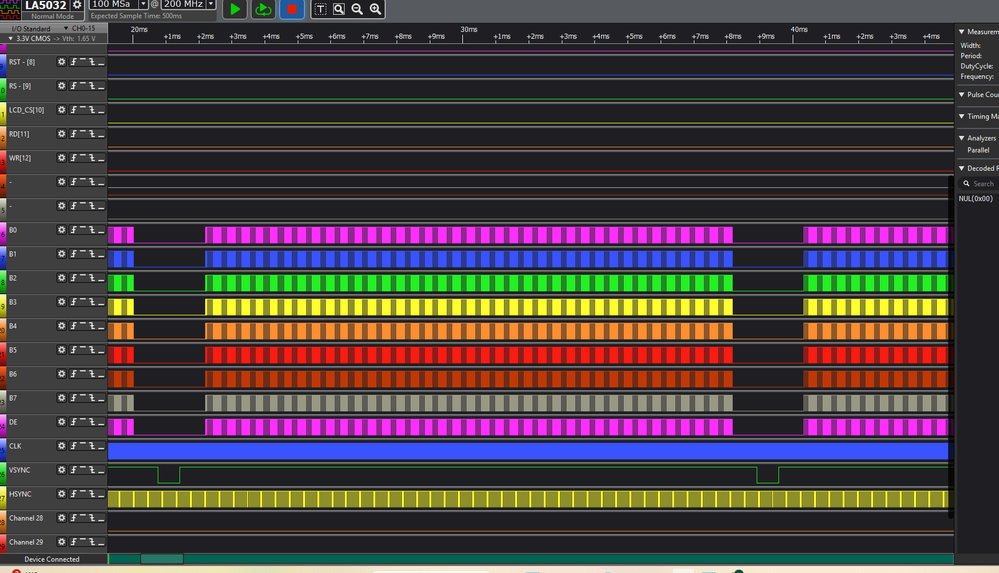Set low level trigger on HSYNC
The width and height of the screenshot is (999, 573).
click(x=101, y=494)
